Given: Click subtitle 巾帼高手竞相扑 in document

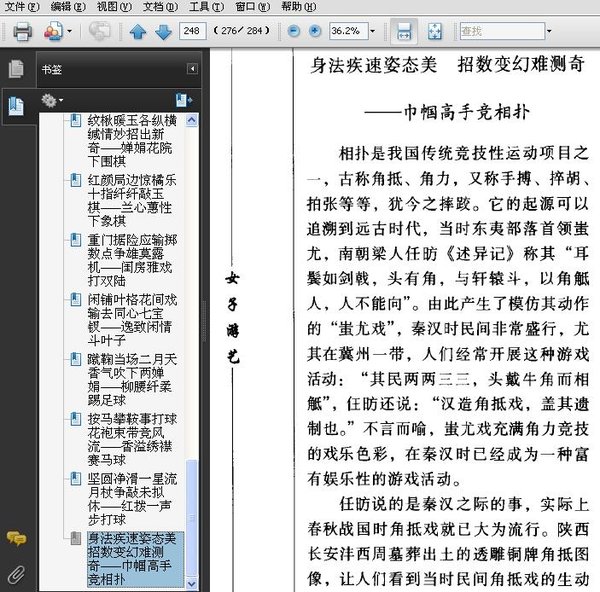Looking at the screenshot, I should (467, 113).
